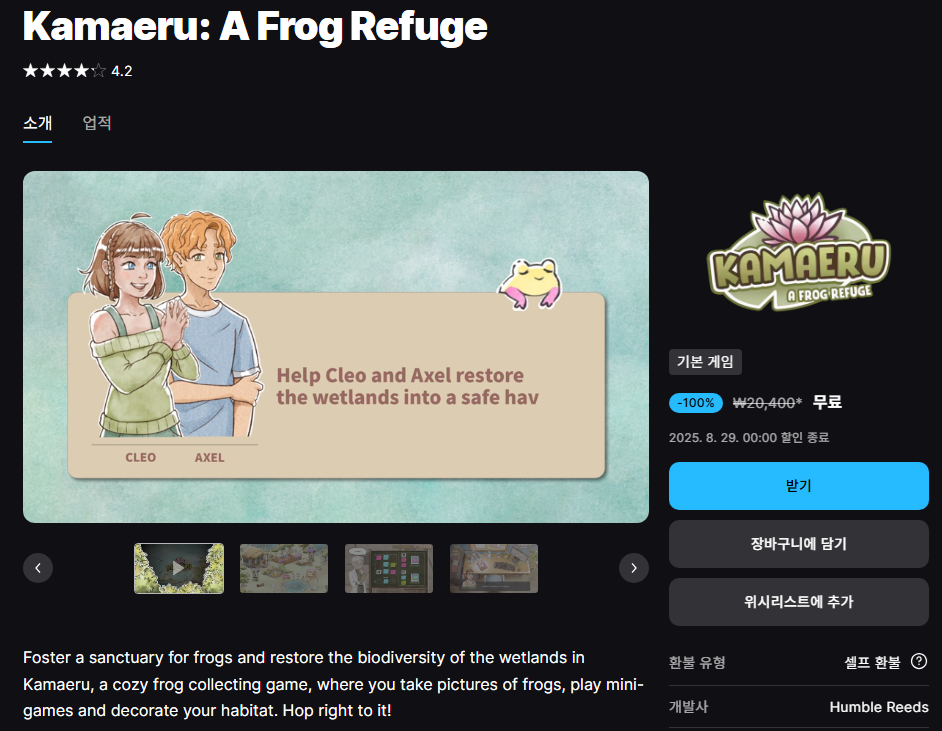Open the self-refund help question icon
Screen dimensions: 942x731
coord(919,661)
